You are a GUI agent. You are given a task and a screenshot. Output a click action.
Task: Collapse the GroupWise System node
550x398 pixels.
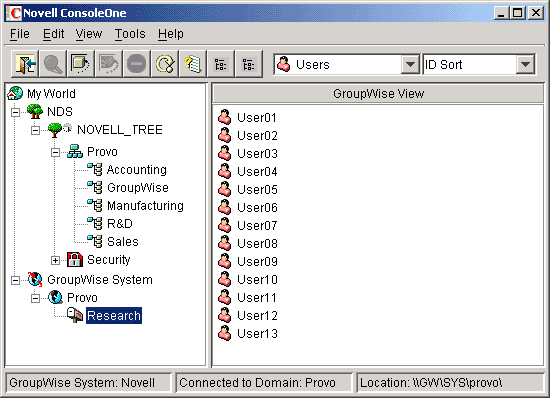pos(15,280)
